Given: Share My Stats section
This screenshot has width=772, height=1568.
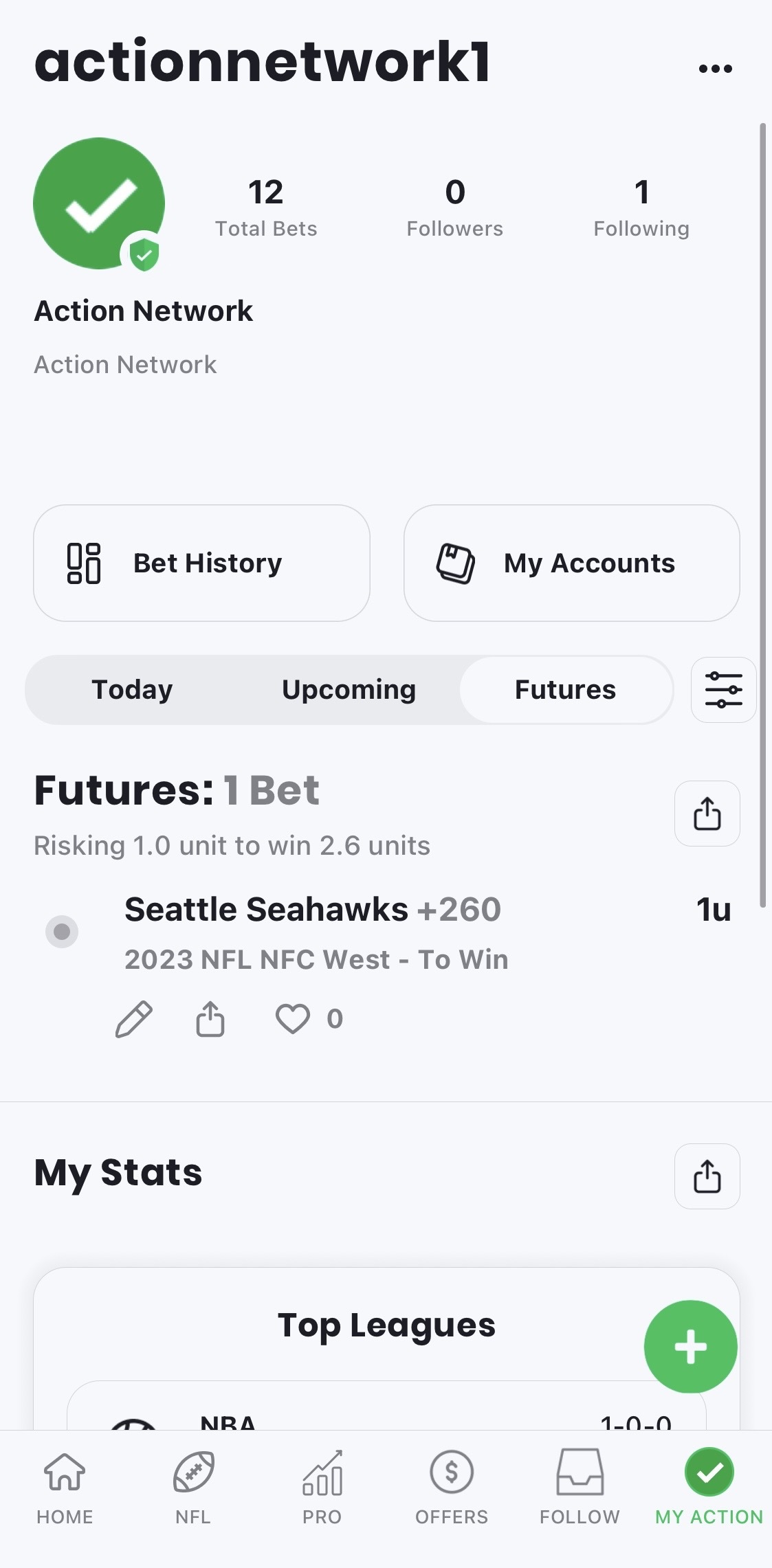Looking at the screenshot, I should 707,1176.
